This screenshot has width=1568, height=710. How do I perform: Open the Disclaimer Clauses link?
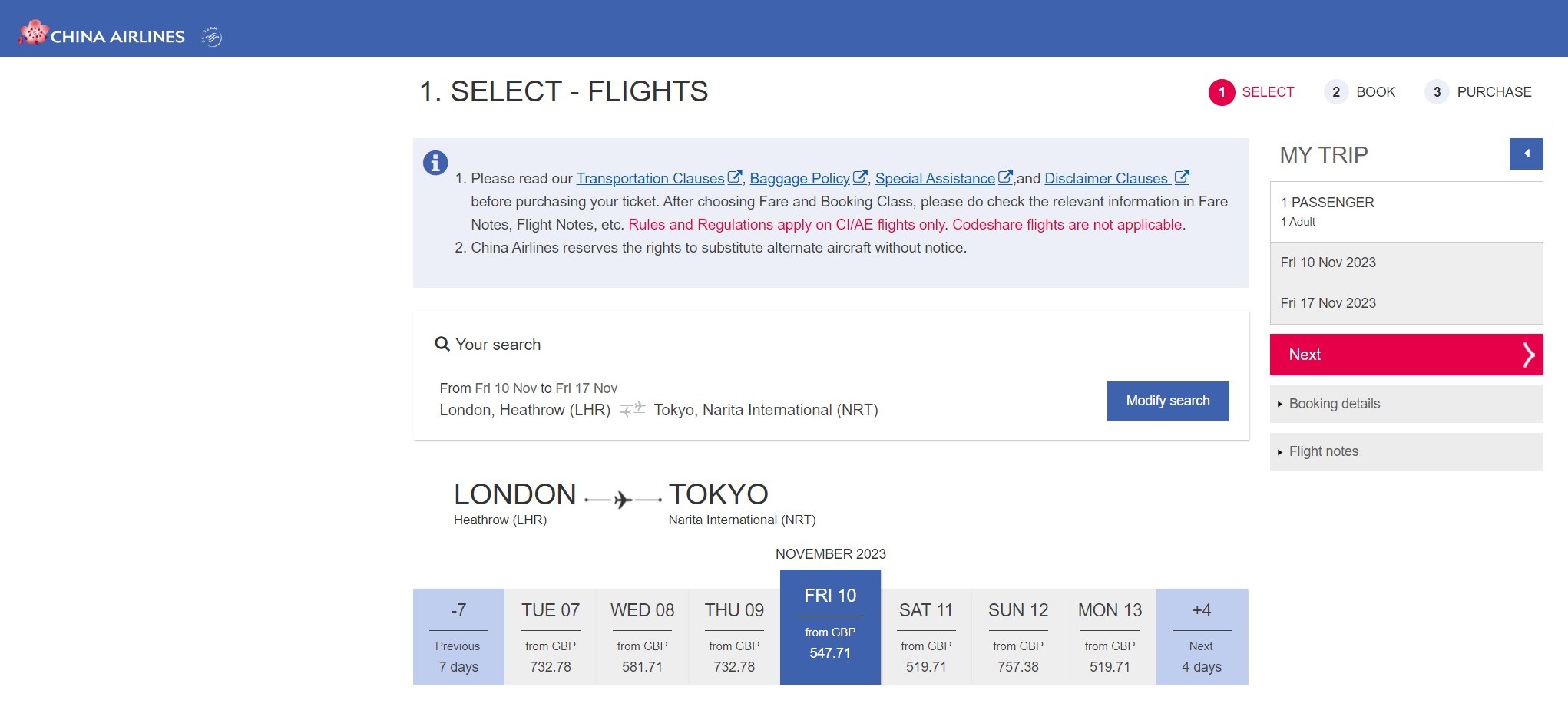click(x=1106, y=178)
